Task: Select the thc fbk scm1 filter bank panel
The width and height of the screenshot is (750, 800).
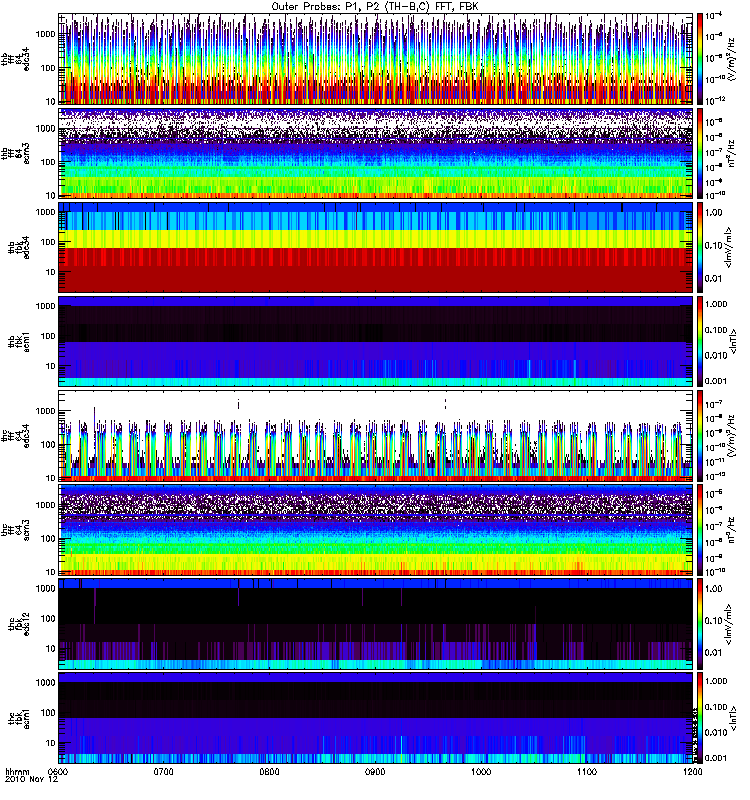Action: (376, 718)
